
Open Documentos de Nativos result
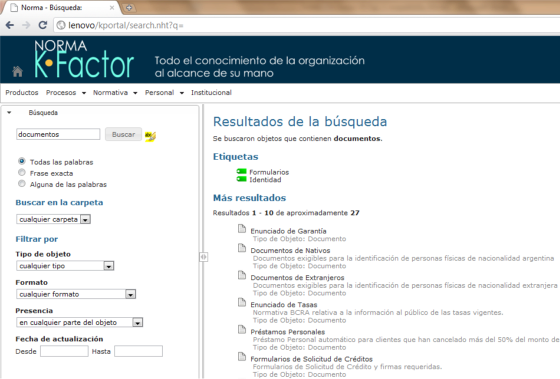point(290,250)
